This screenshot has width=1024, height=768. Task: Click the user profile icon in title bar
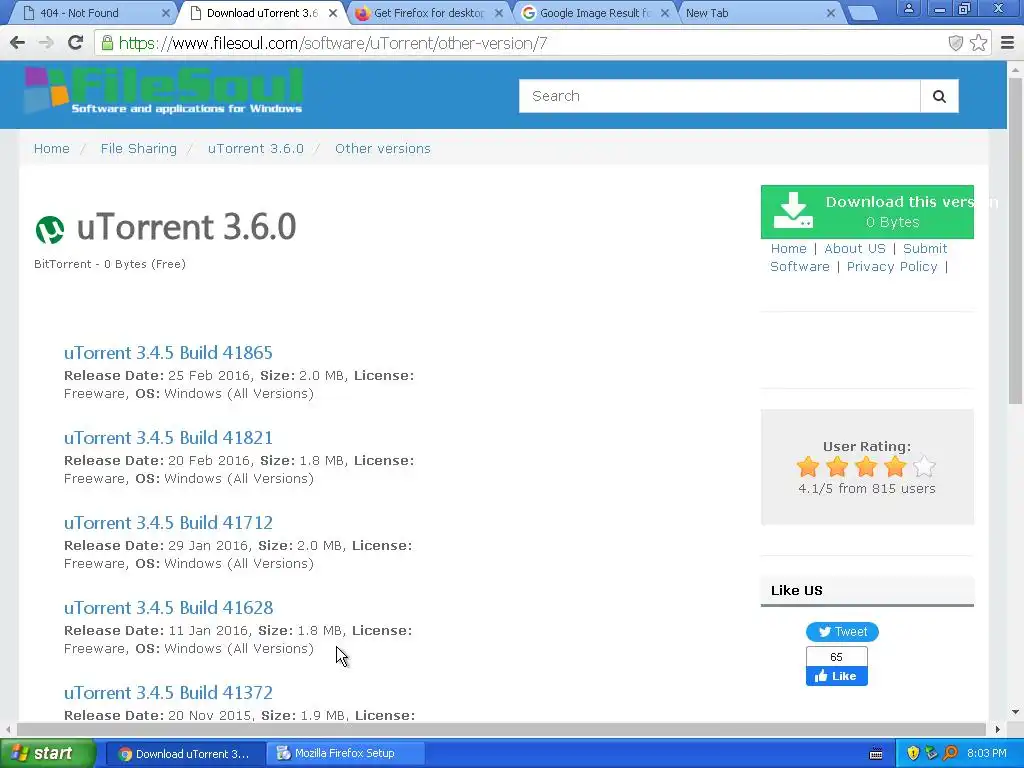(x=908, y=9)
